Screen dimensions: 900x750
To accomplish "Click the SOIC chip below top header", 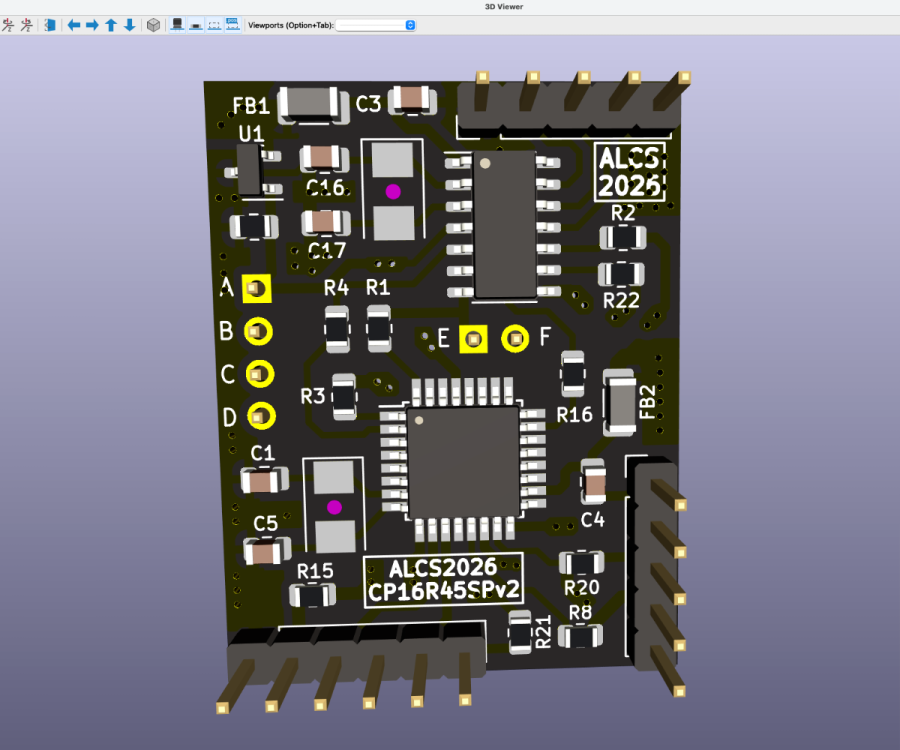I will pos(504,224).
